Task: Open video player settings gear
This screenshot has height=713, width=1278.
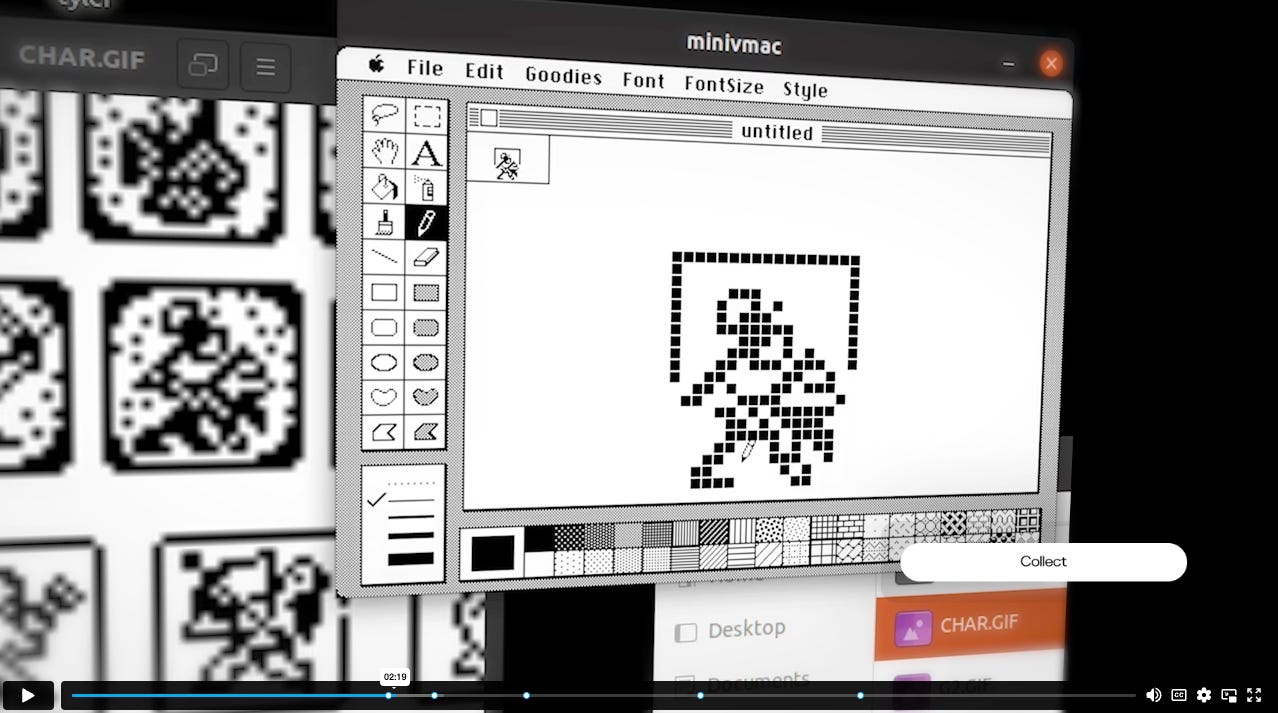Action: [1204, 695]
